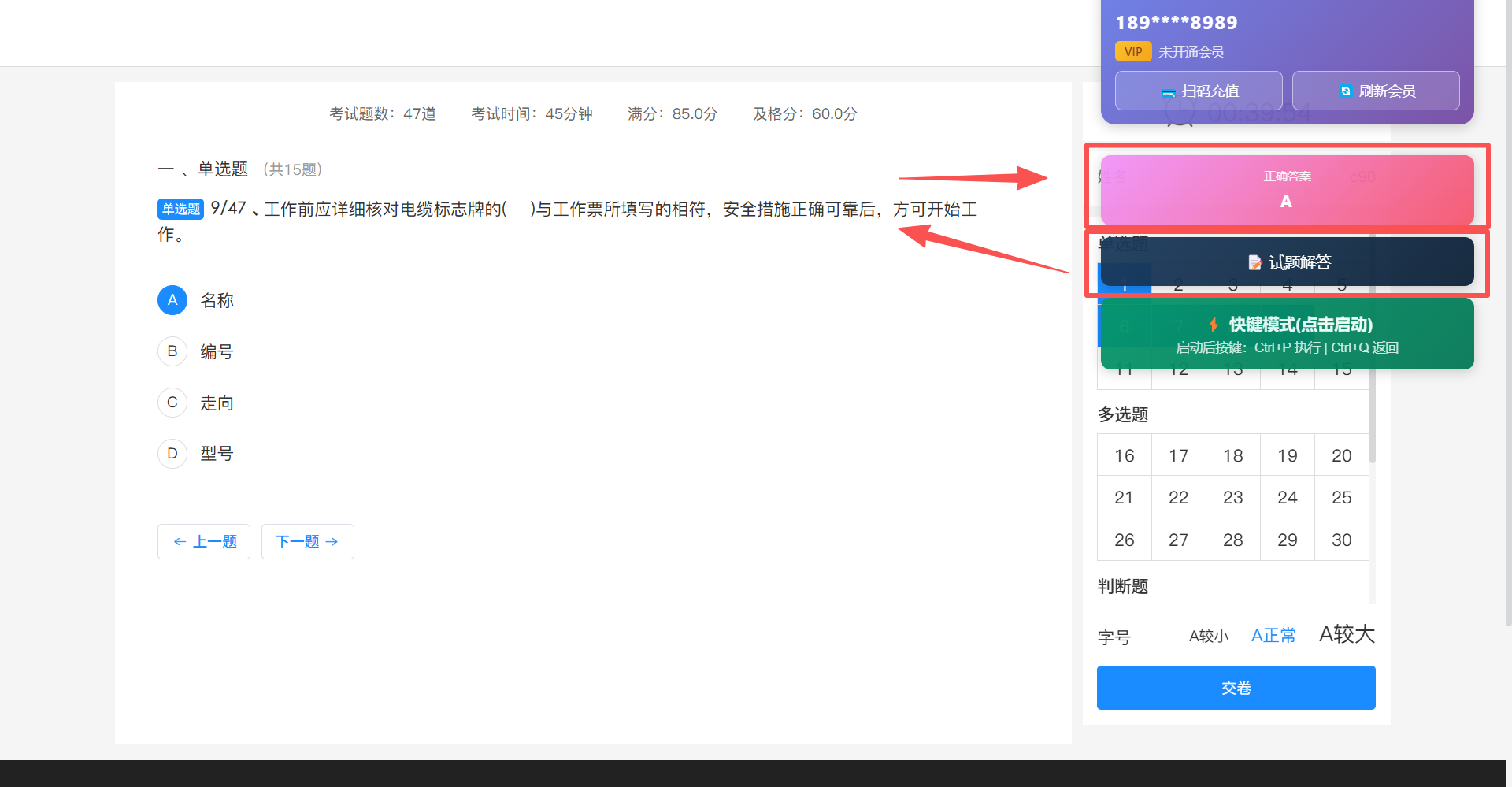Jump to question 29
This screenshot has height=787, width=1512.
click(x=1288, y=540)
